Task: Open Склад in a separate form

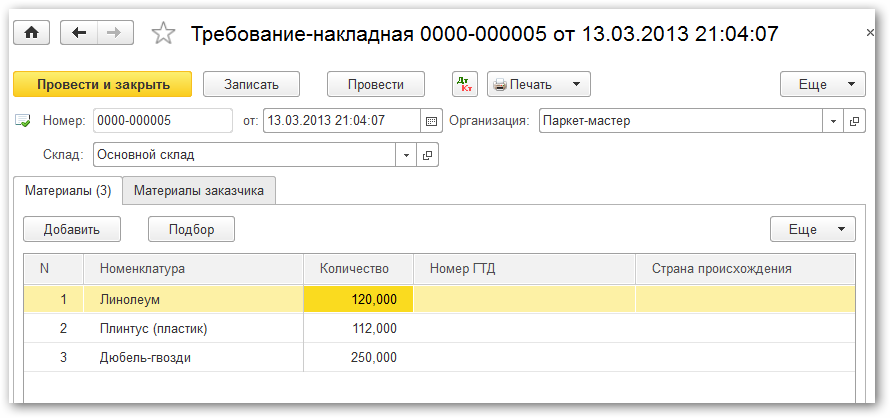Action: tap(428, 154)
